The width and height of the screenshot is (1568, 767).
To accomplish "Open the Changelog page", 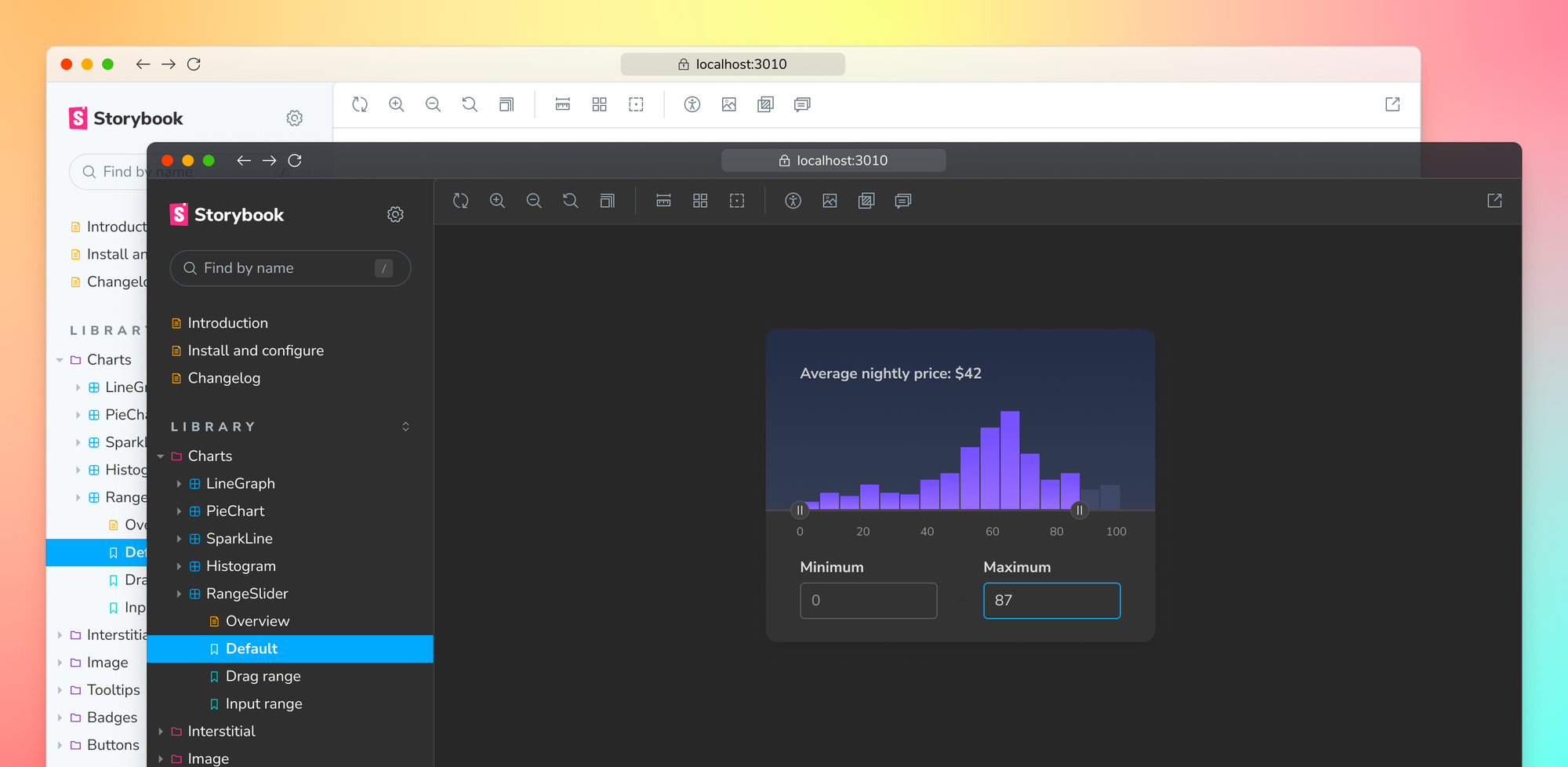I will (224, 378).
